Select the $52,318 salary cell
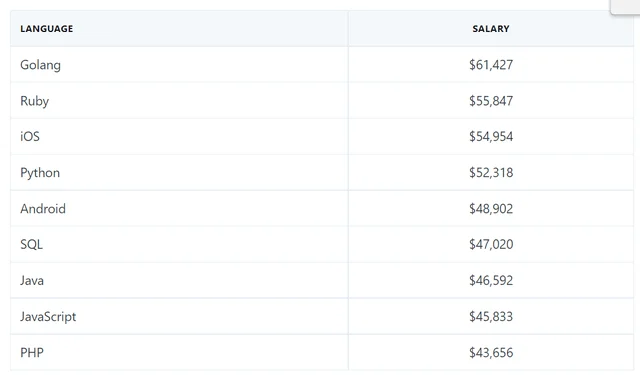 click(x=491, y=173)
